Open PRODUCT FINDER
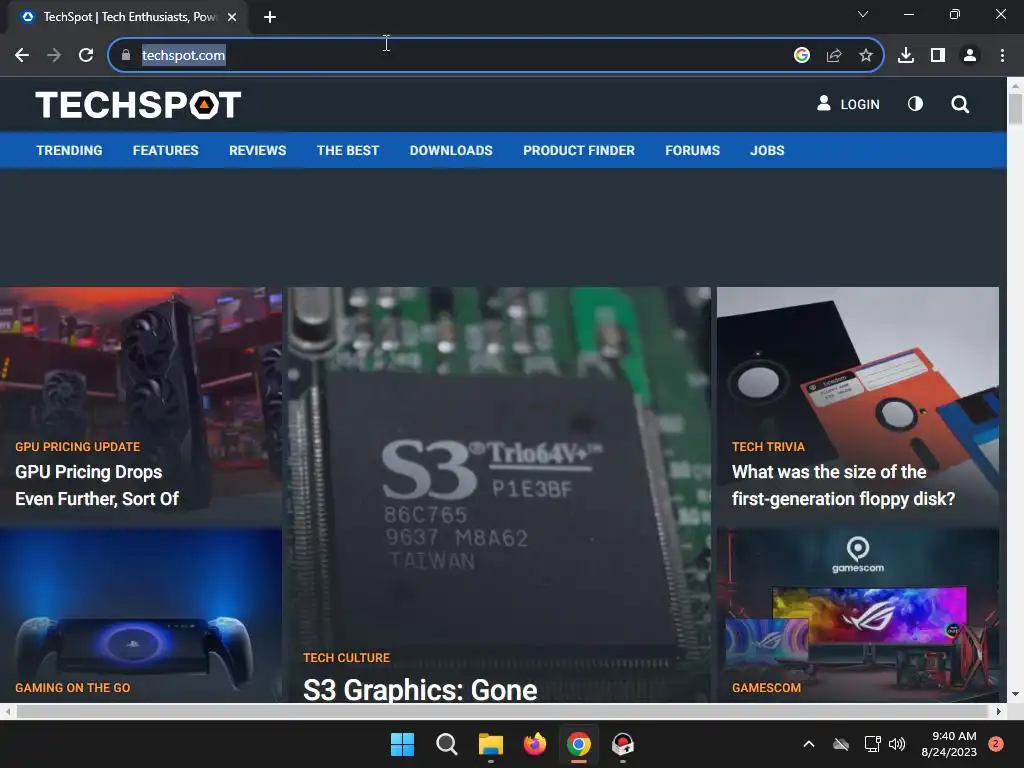The height and width of the screenshot is (768, 1024). 579,150
